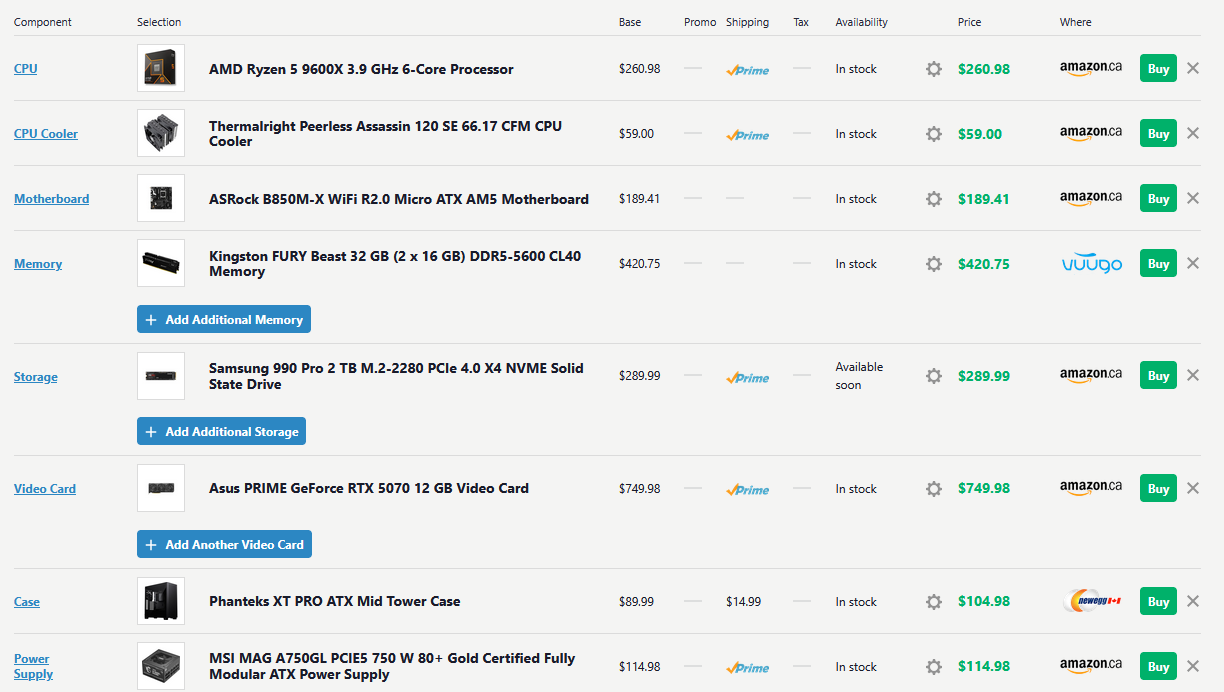This screenshot has width=1224, height=692.
Task: Click Add Additional Storage button
Action: pos(221,432)
